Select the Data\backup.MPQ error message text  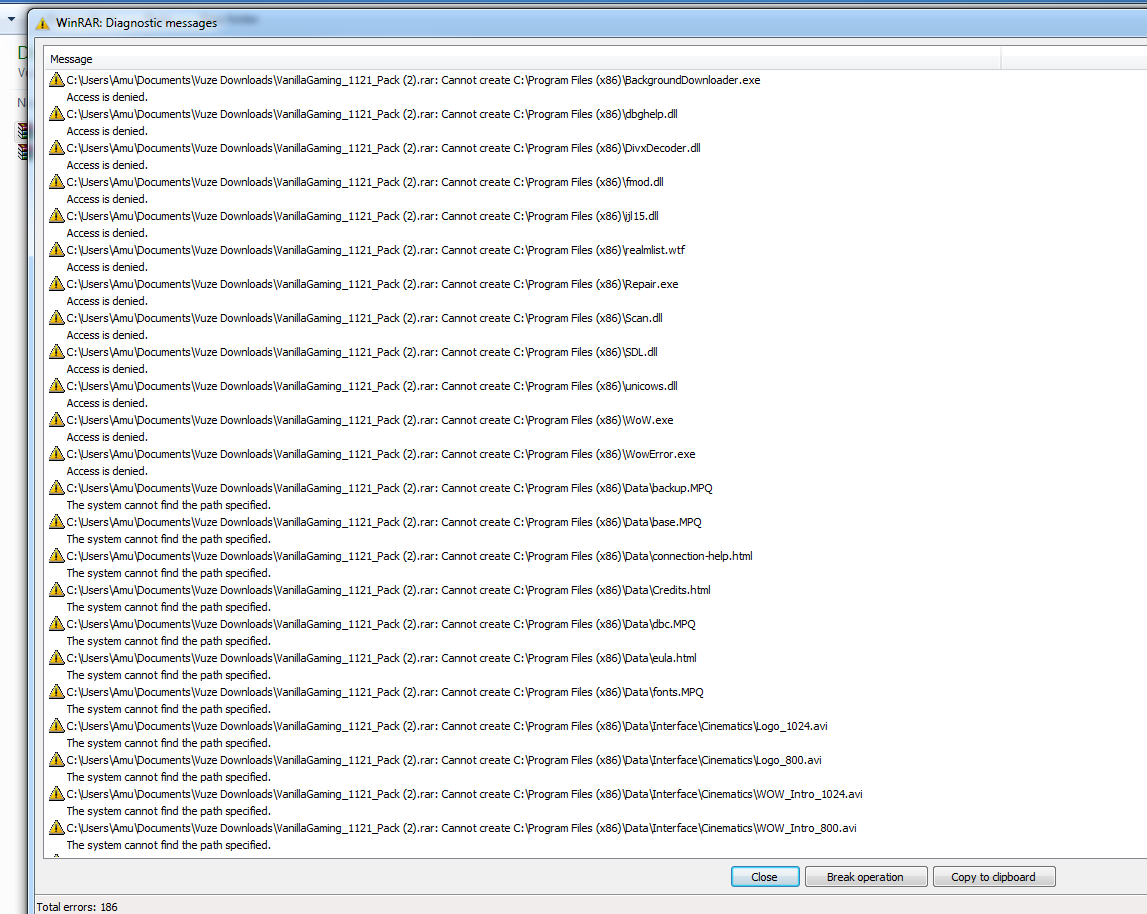(390, 488)
